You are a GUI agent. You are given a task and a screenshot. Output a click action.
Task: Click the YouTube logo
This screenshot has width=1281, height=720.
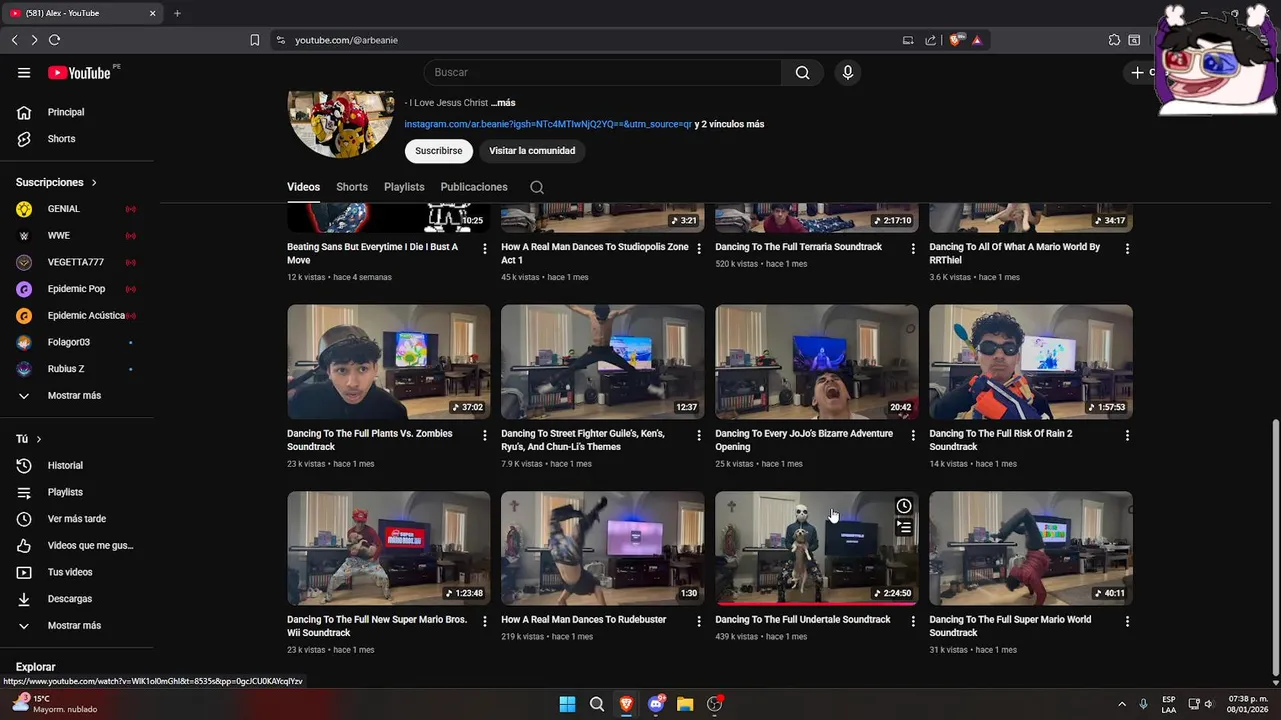click(x=79, y=72)
